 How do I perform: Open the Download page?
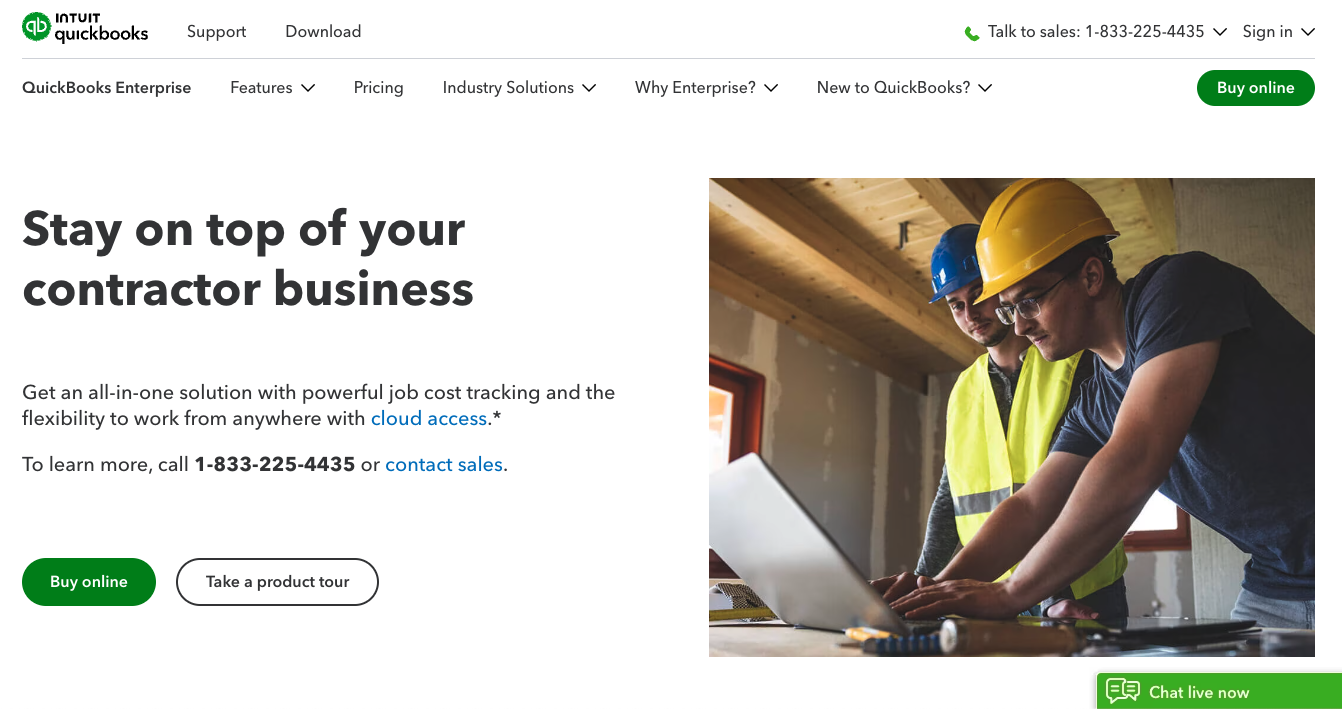point(322,32)
